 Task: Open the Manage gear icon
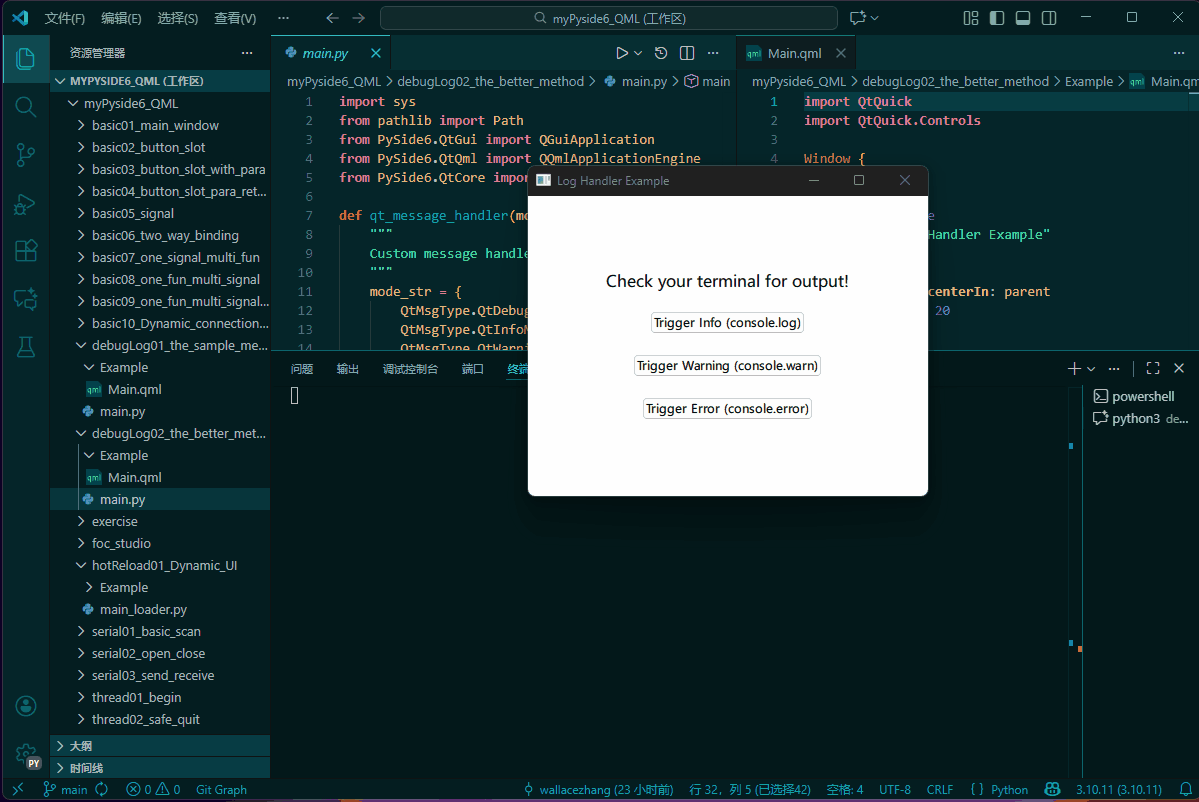(x=25, y=754)
